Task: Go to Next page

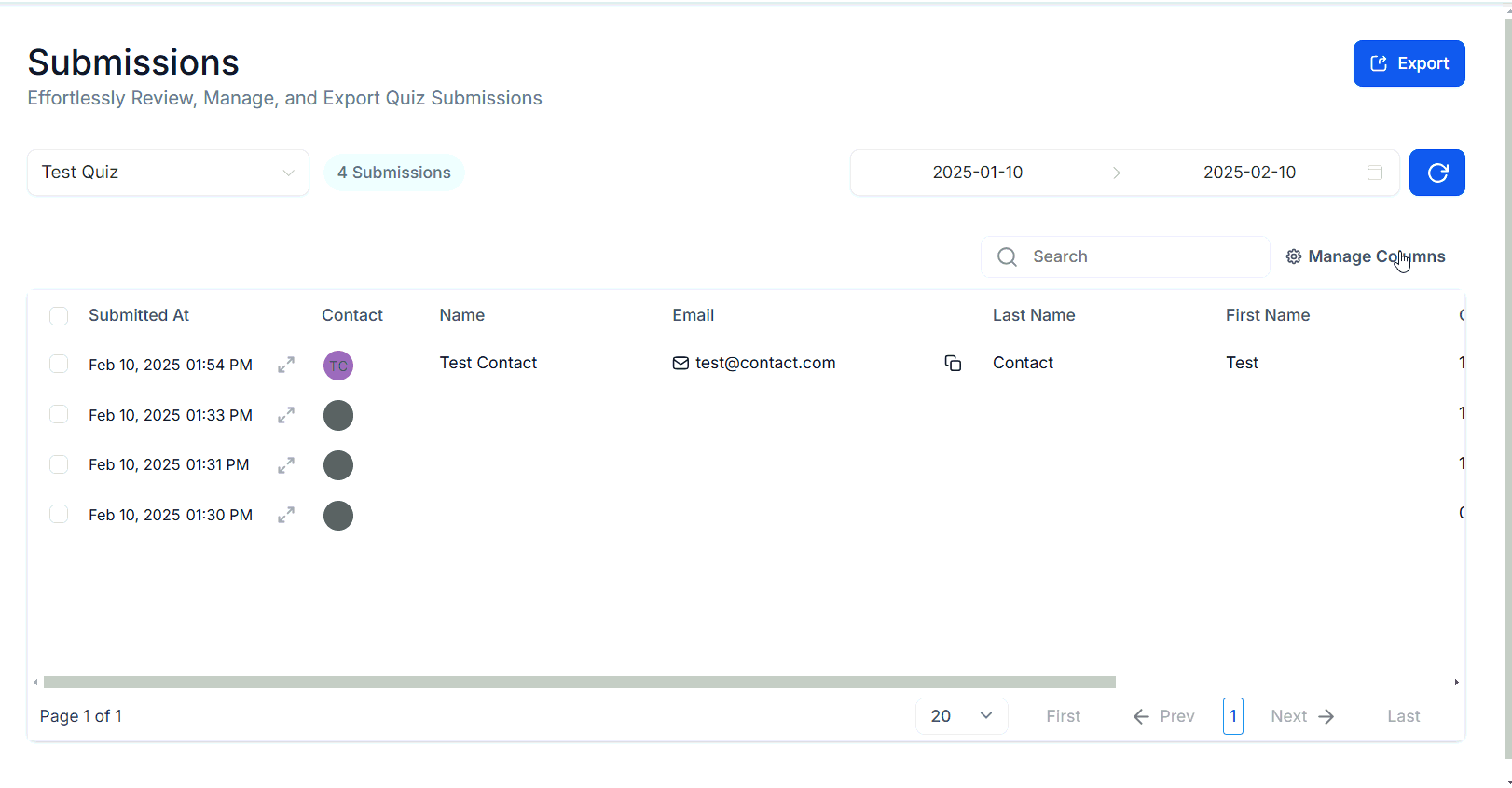Action: [x=1302, y=716]
